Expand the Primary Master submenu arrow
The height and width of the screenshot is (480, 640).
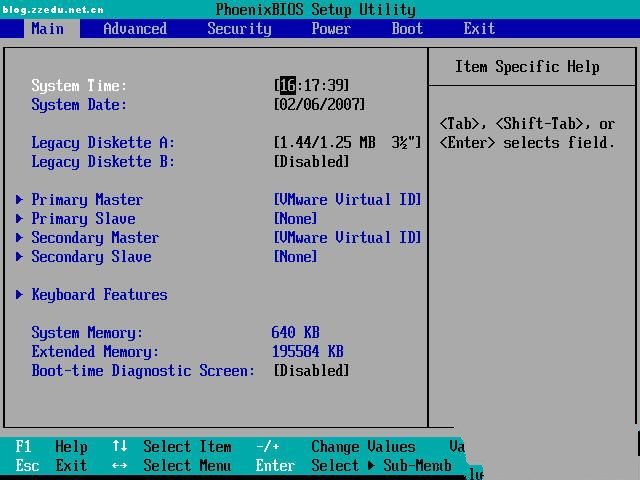[x=20, y=199]
